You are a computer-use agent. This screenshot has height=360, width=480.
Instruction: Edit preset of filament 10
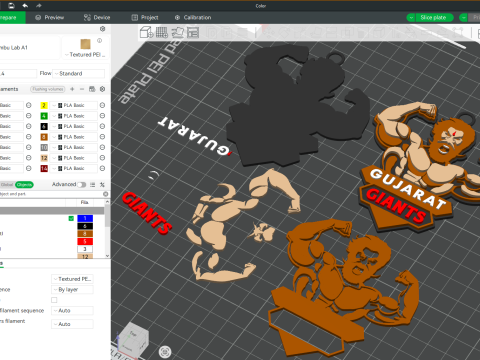pyautogui.click(x=102, y=147)
